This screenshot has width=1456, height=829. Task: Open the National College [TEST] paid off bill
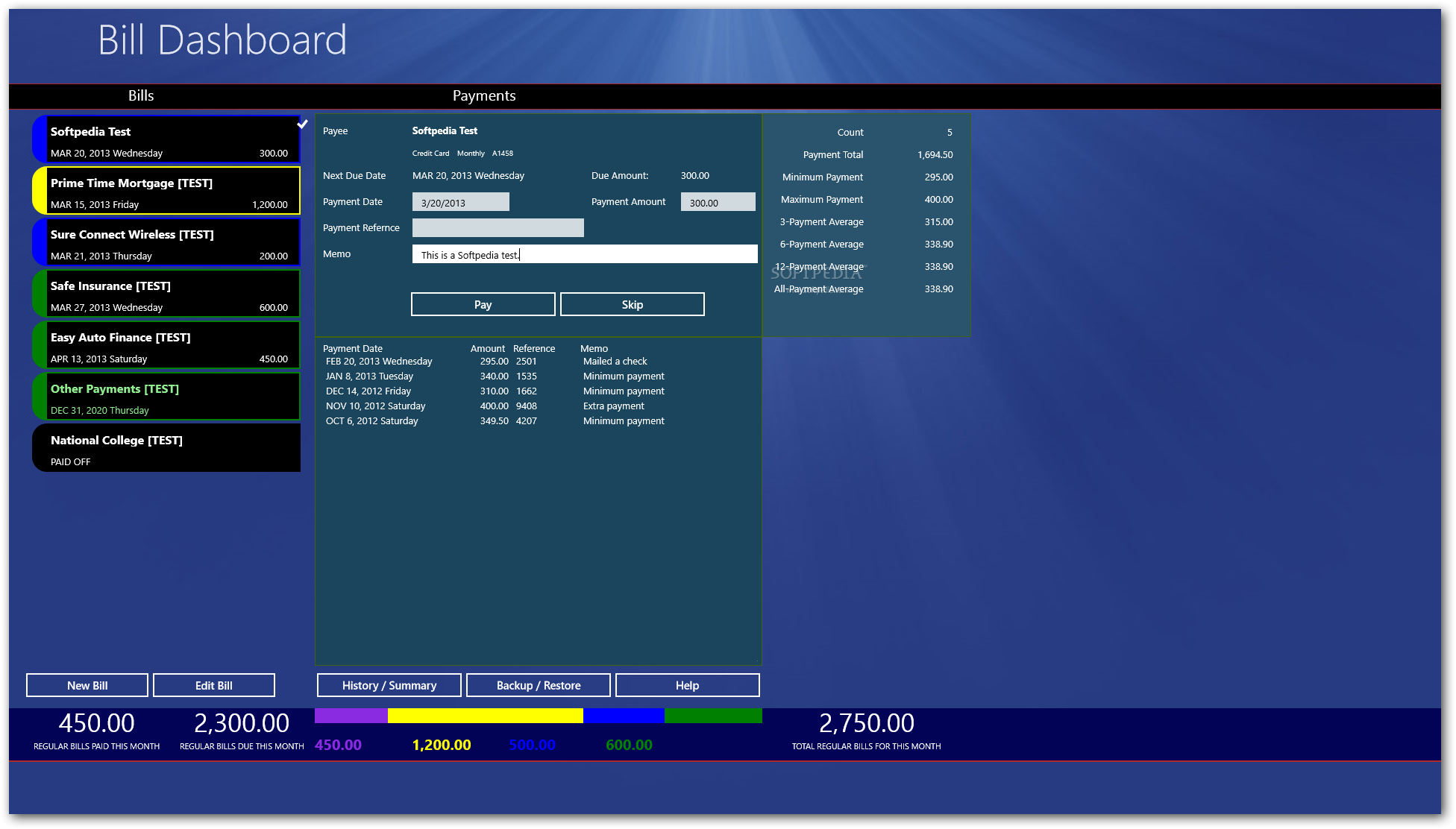(166, 448)
